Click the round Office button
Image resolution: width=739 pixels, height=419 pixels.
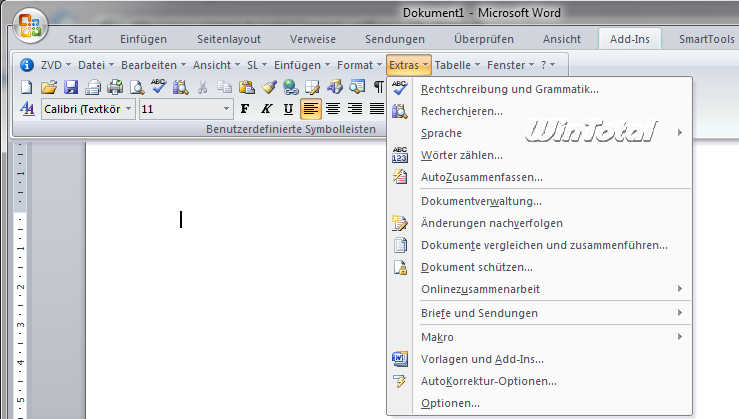(30, 25)
